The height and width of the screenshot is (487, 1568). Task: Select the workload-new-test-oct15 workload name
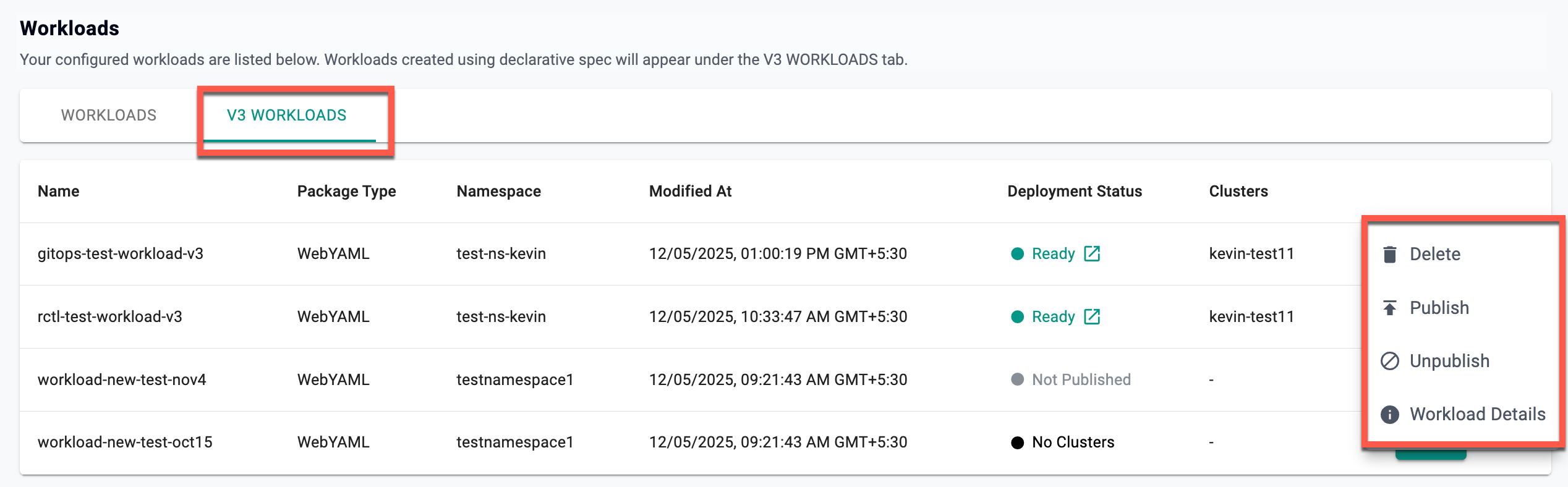(x=125, y=443)
